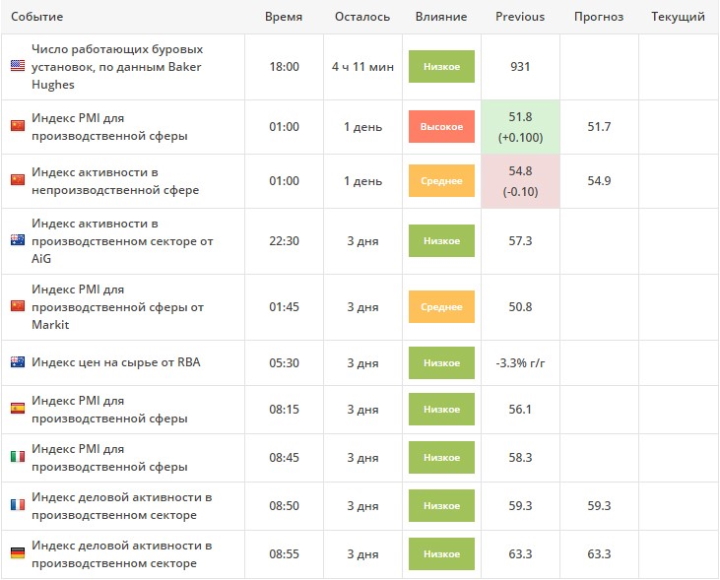Click the France flag in the 08:50 row

[x=17, y=506]
